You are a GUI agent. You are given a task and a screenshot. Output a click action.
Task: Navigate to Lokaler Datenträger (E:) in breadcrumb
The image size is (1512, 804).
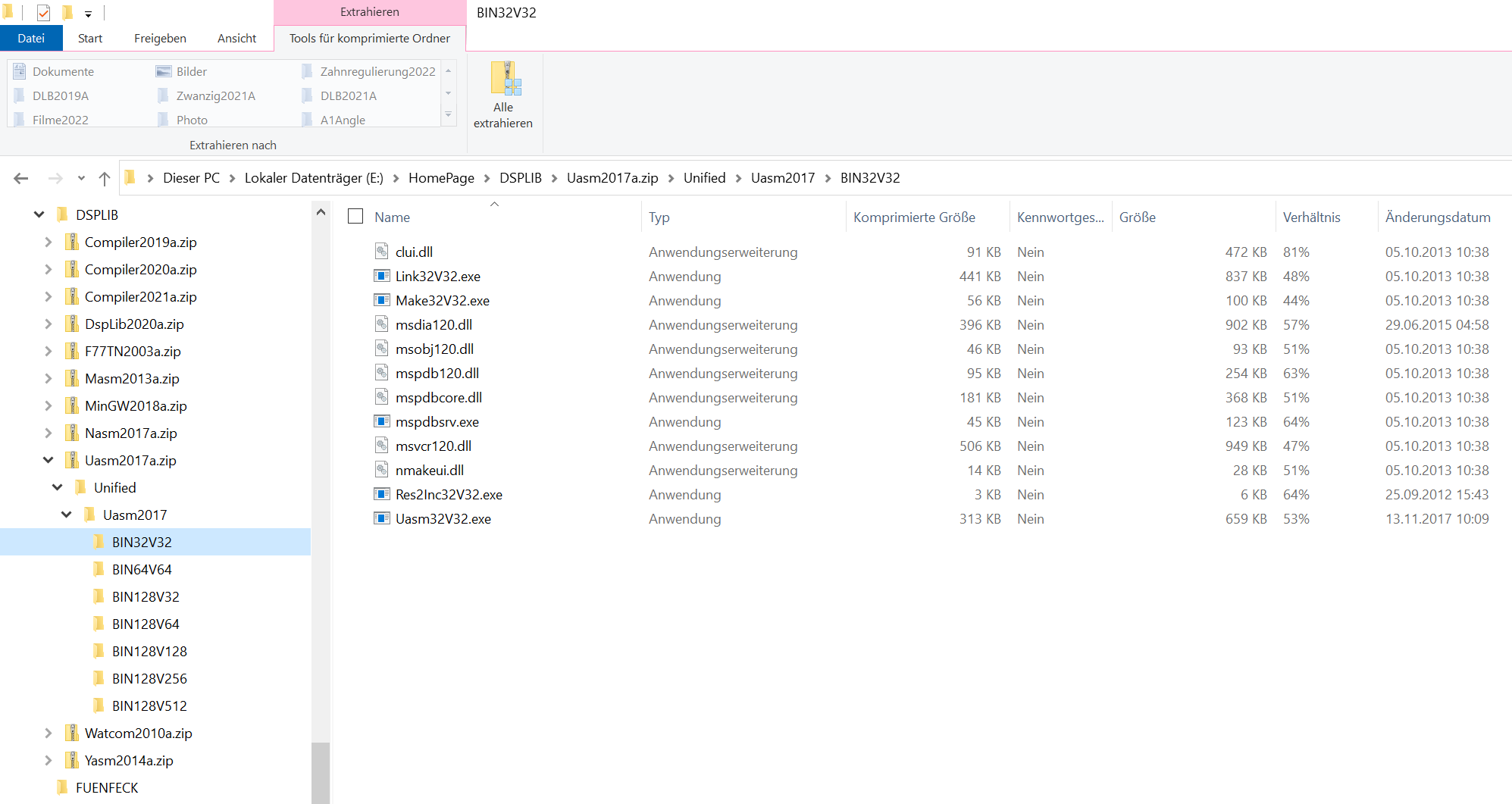tap(314, 178)
